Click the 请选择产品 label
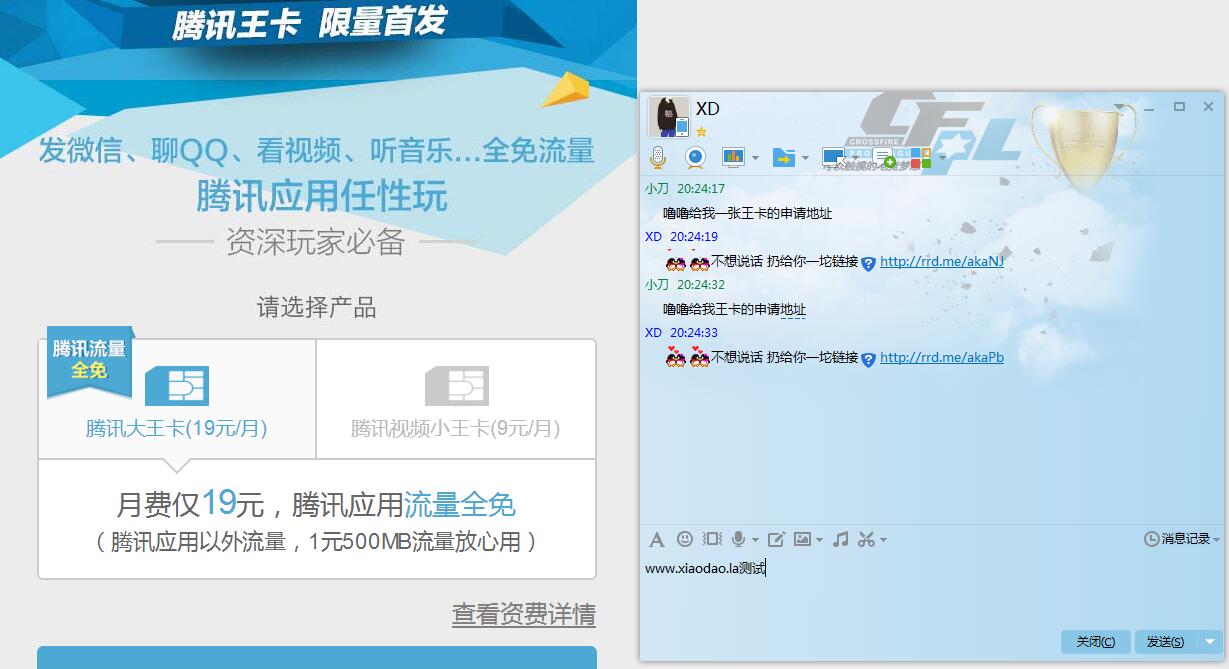The width and height of the screenshot is (1229, 669). pos(317,307)
